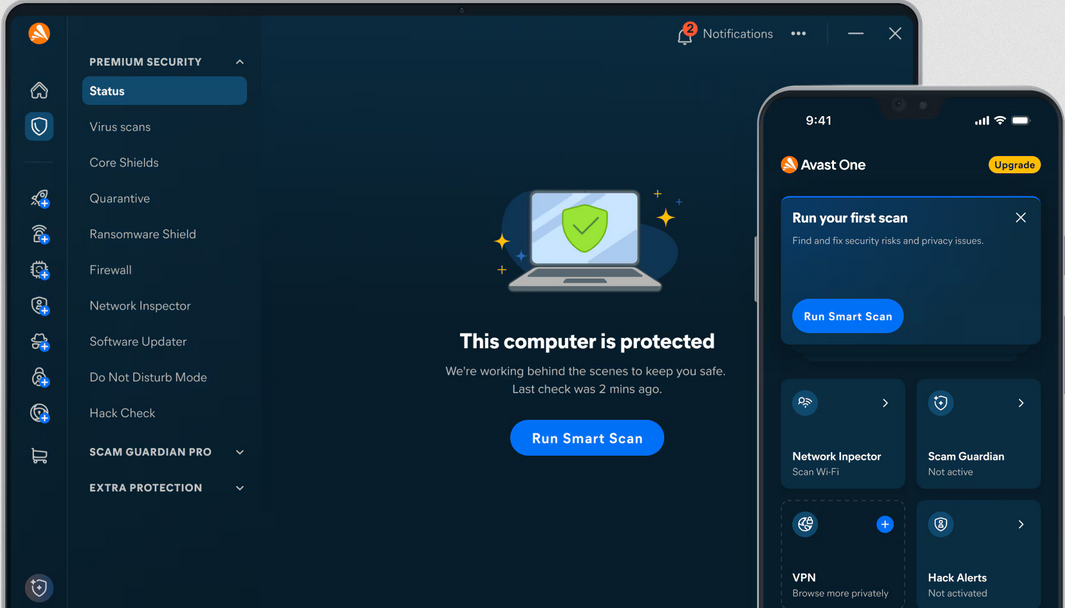Select the shield security icon in the sidebar
This screenshot has width=1065, height=608.
[x=39, y=126]
